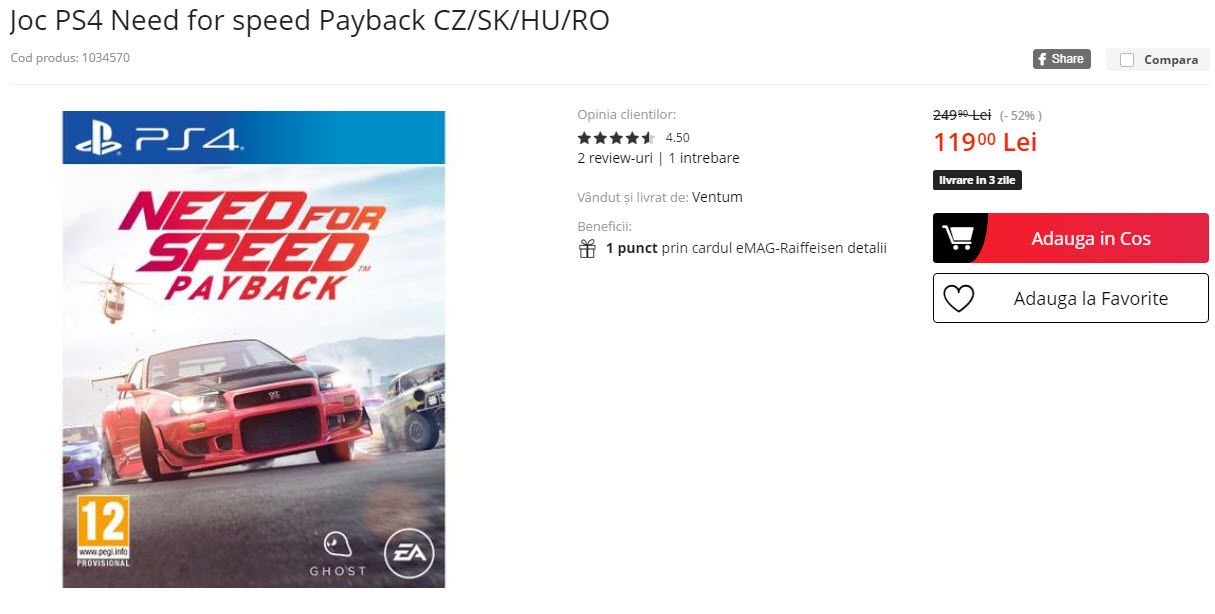Click the gift box benefits icon

tap(587, 248)
